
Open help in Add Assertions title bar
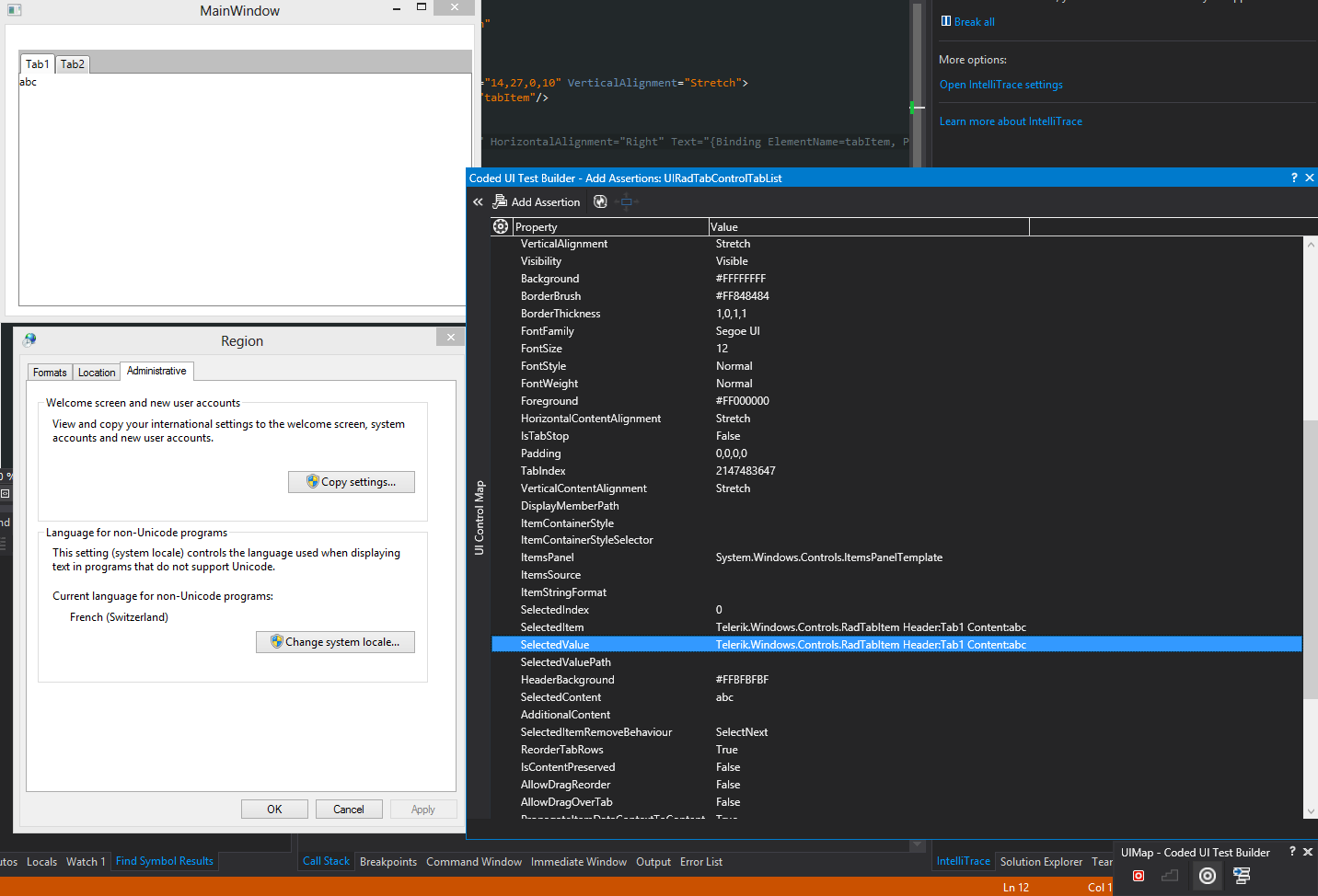(x=1294, y=178)
